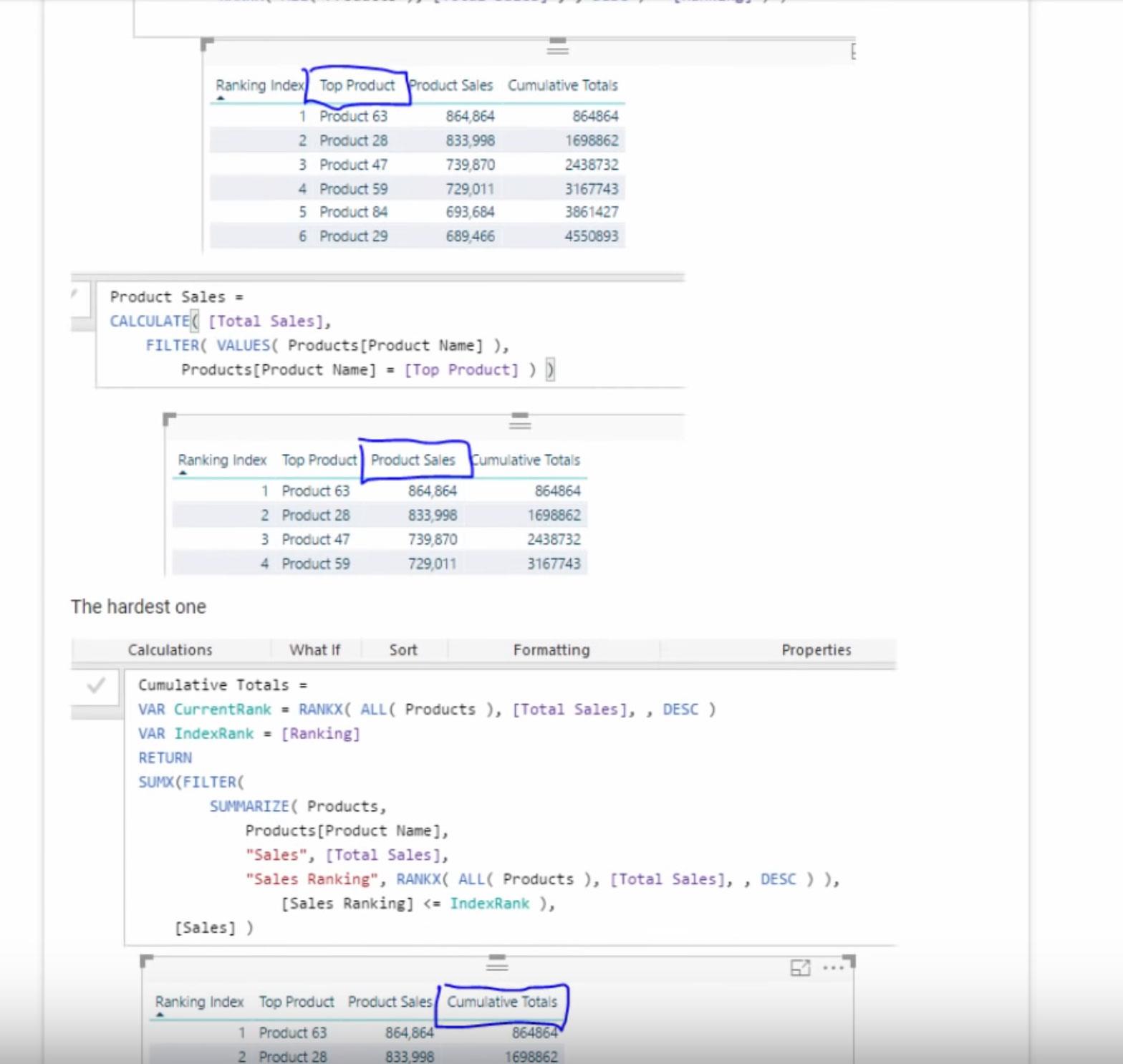Open focus mode icon on bottom table visual

click(800, 968)
